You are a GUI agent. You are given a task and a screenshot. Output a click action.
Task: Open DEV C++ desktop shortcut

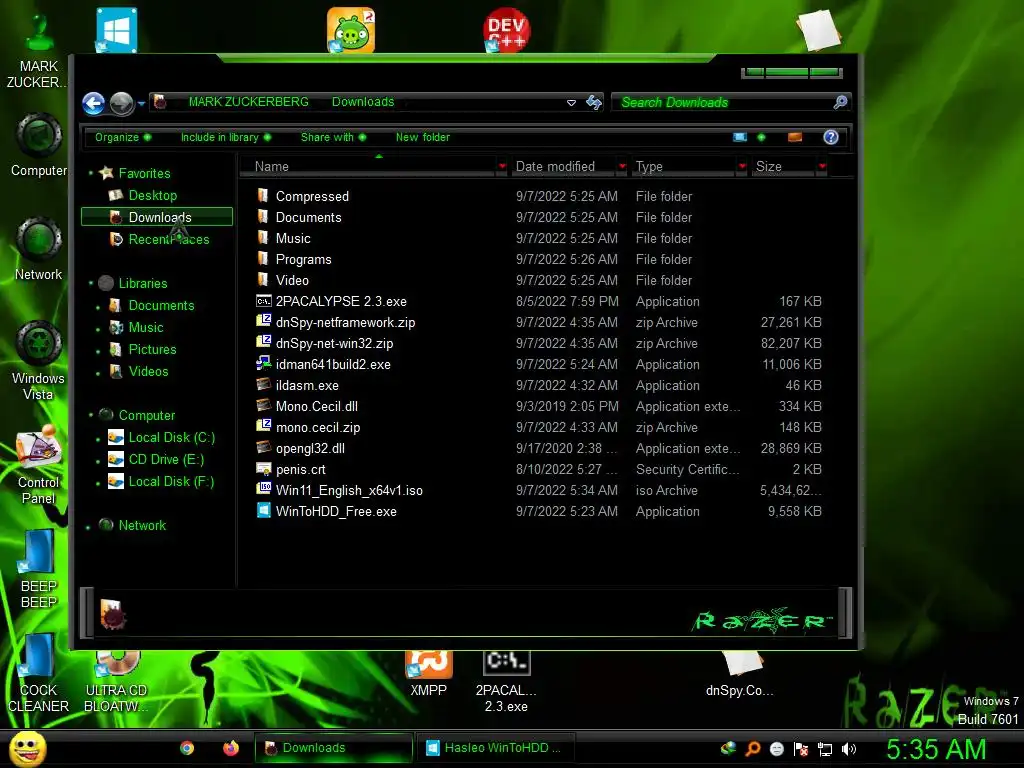(506, 30)
